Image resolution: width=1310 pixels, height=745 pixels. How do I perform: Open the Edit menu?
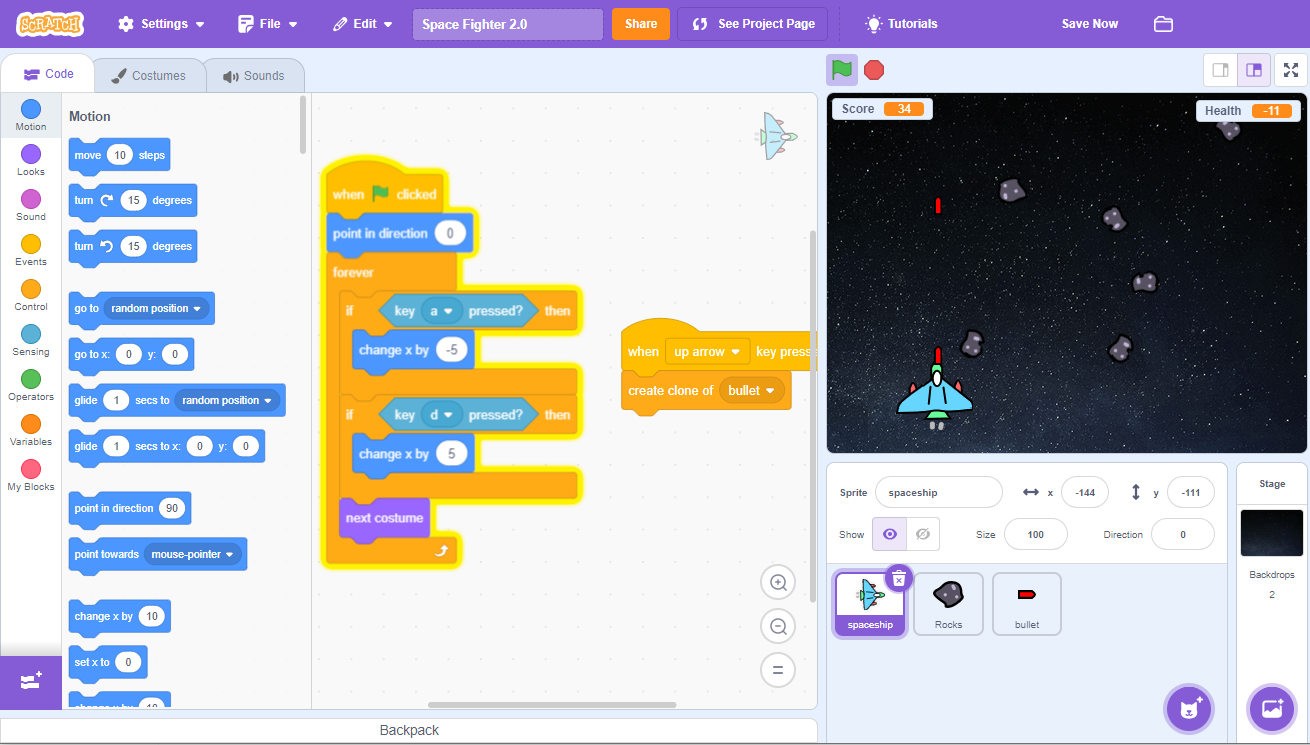[363, 24]
